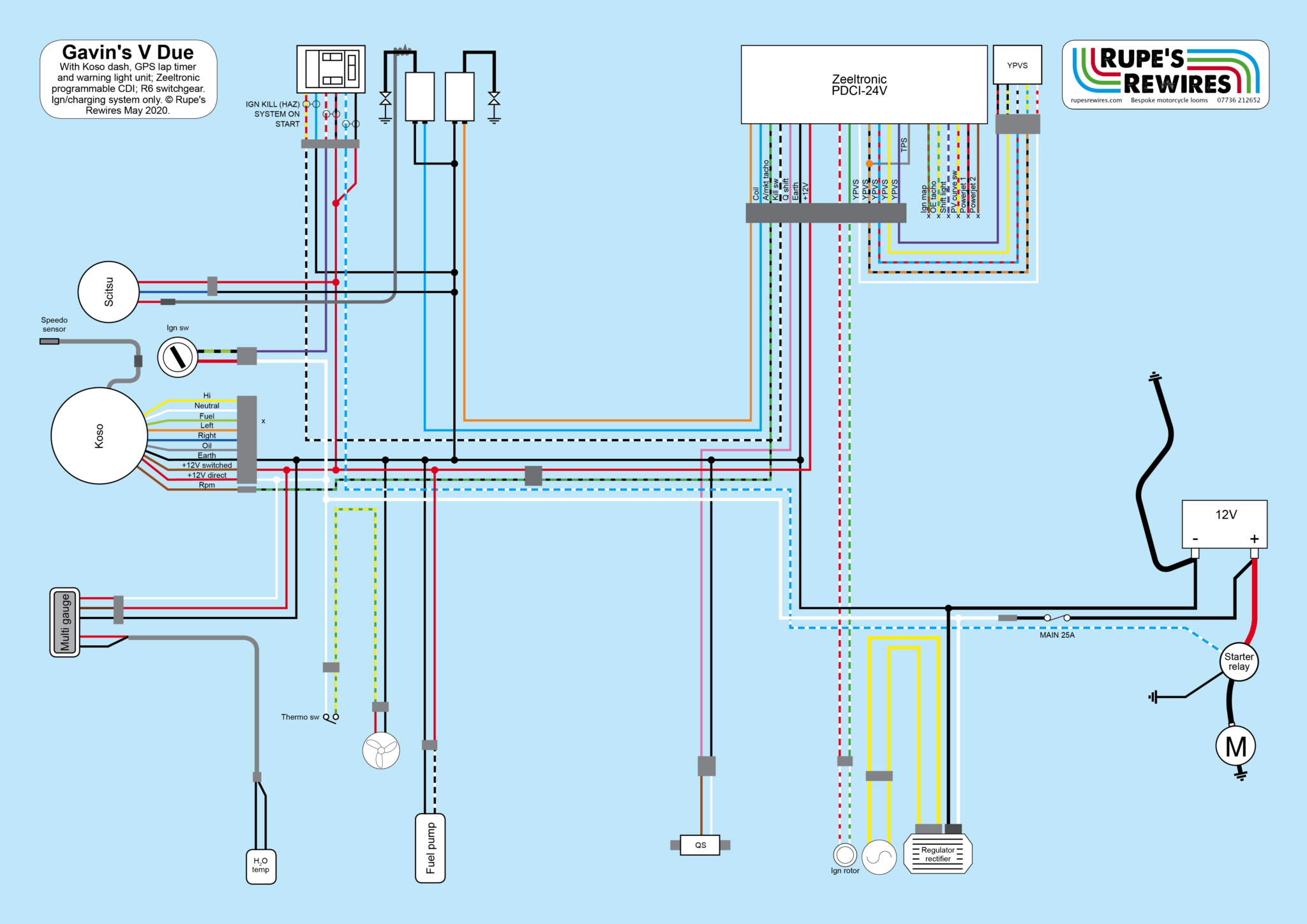The image size is (1307, 924).
Task: Select the Regulator rectifier component
Action: [x=937, y=854]
